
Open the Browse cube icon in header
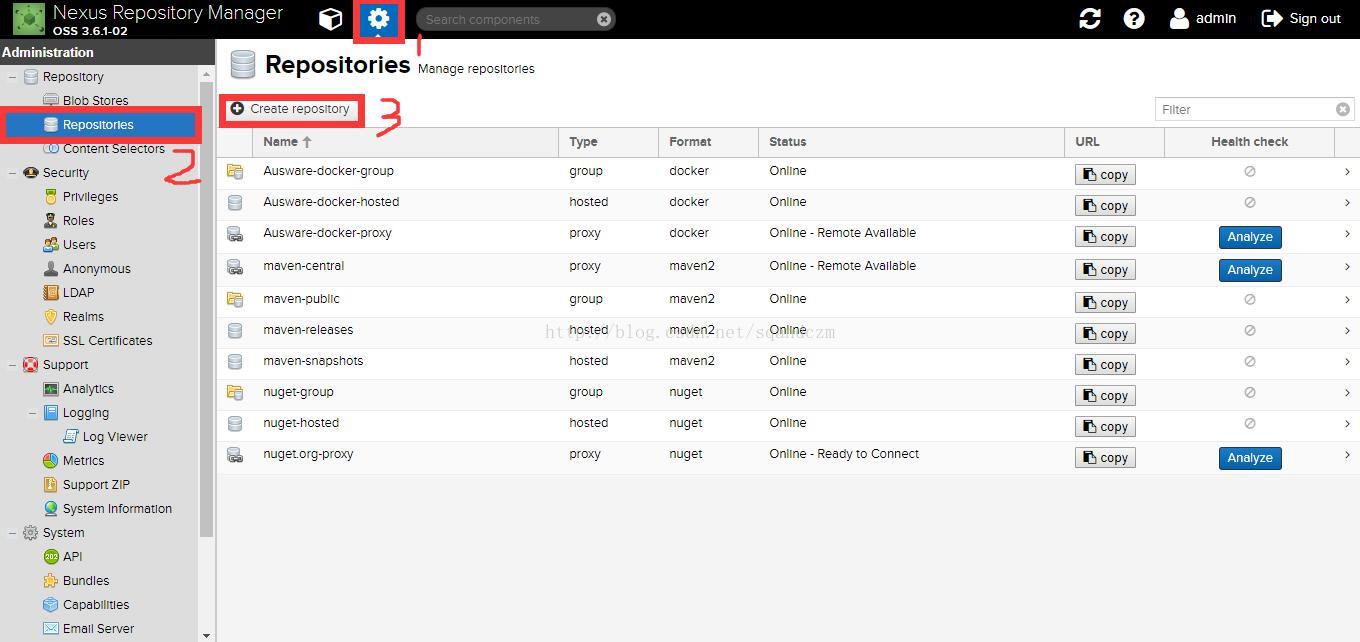click(x=330, y=19)
